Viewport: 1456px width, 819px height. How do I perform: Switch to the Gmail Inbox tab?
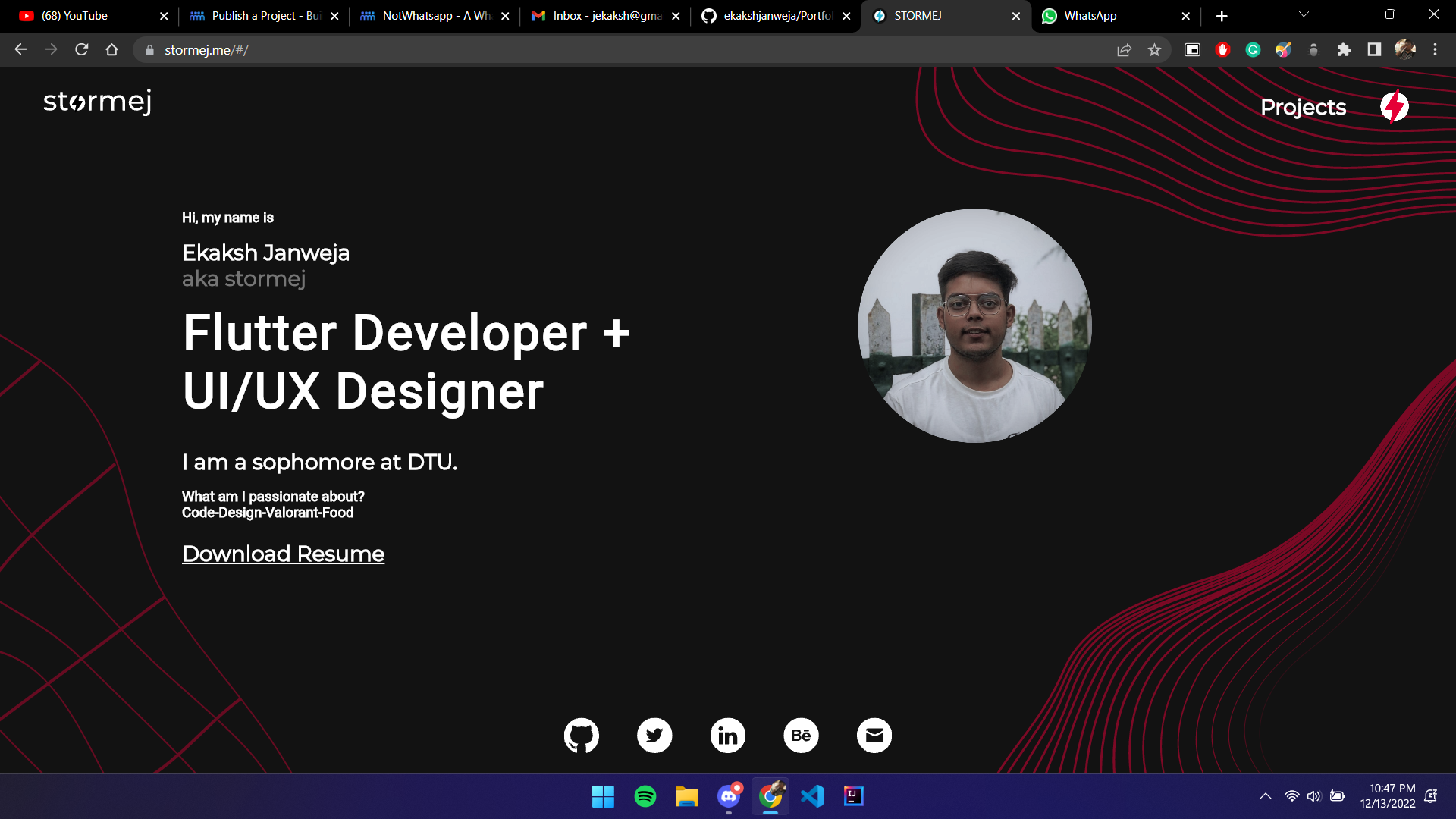pyautogui.click(x=604, y=16)
